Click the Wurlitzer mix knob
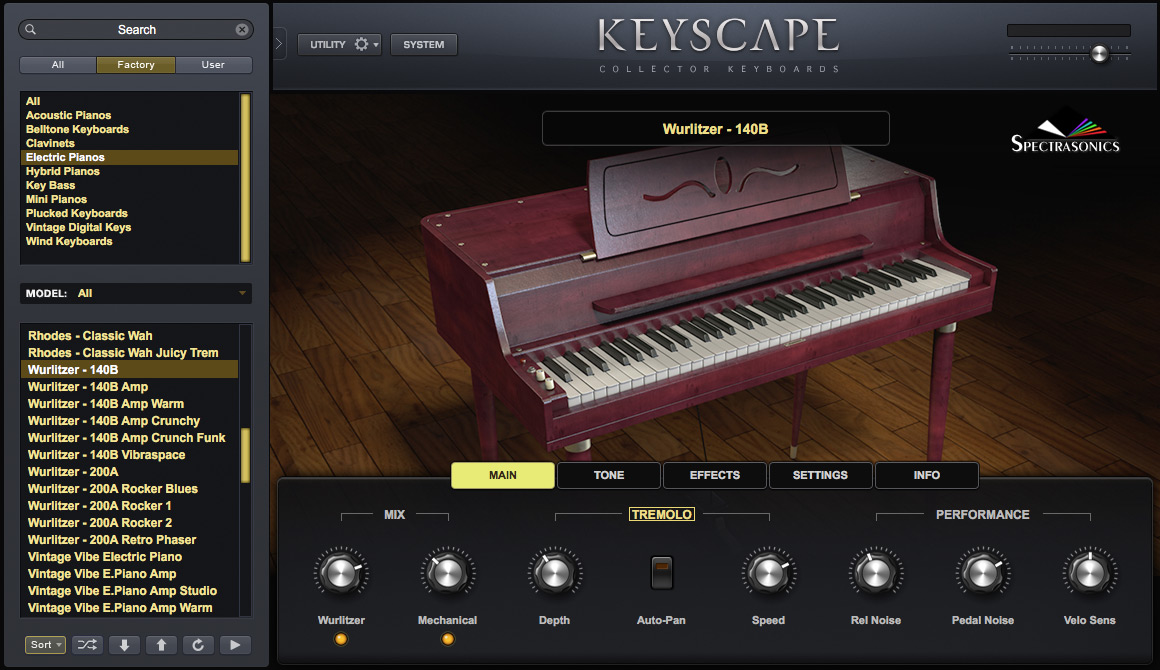The height and width of the screenshot is (670, 1160). 341,573
